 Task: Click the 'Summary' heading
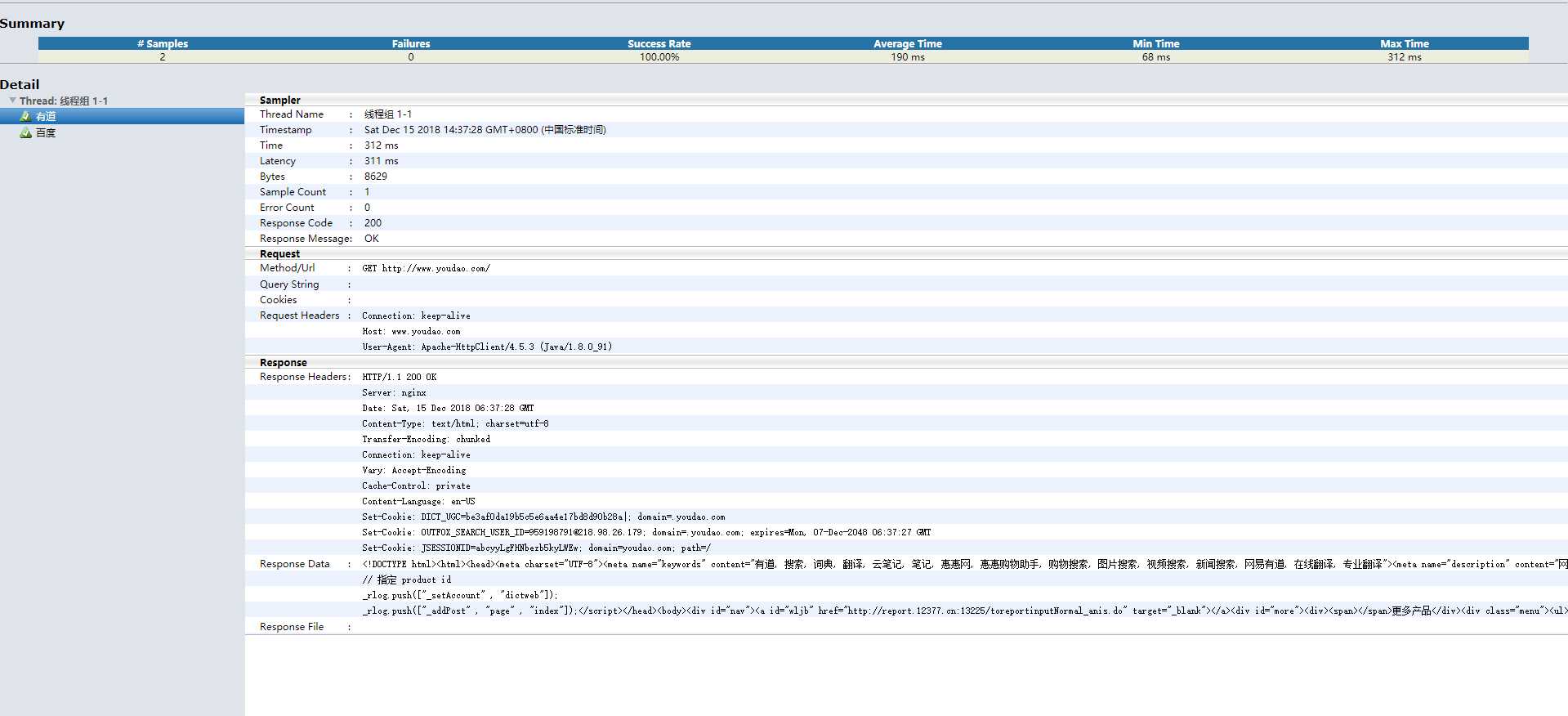tap(32, 23)
